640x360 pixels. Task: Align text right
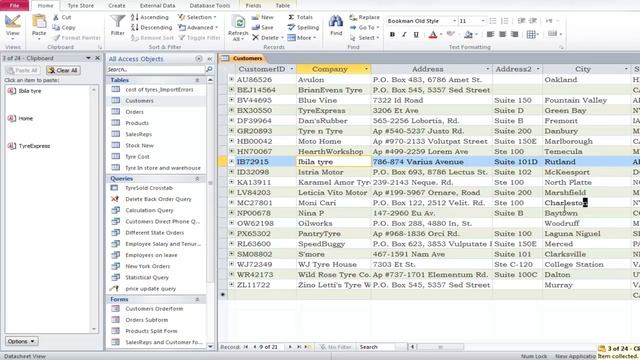click(514, 34)
